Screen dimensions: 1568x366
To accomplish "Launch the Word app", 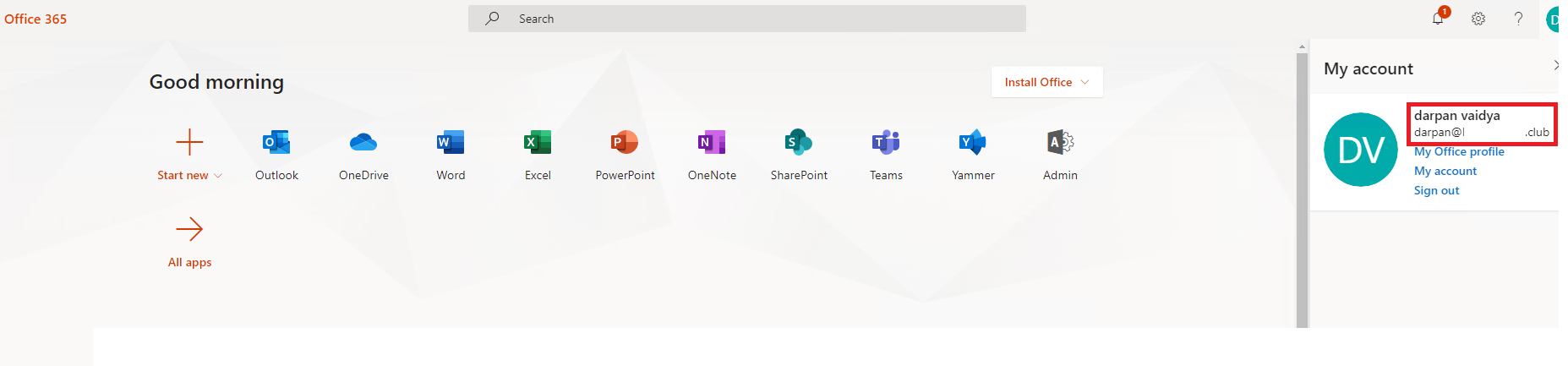I will [451, 155].
